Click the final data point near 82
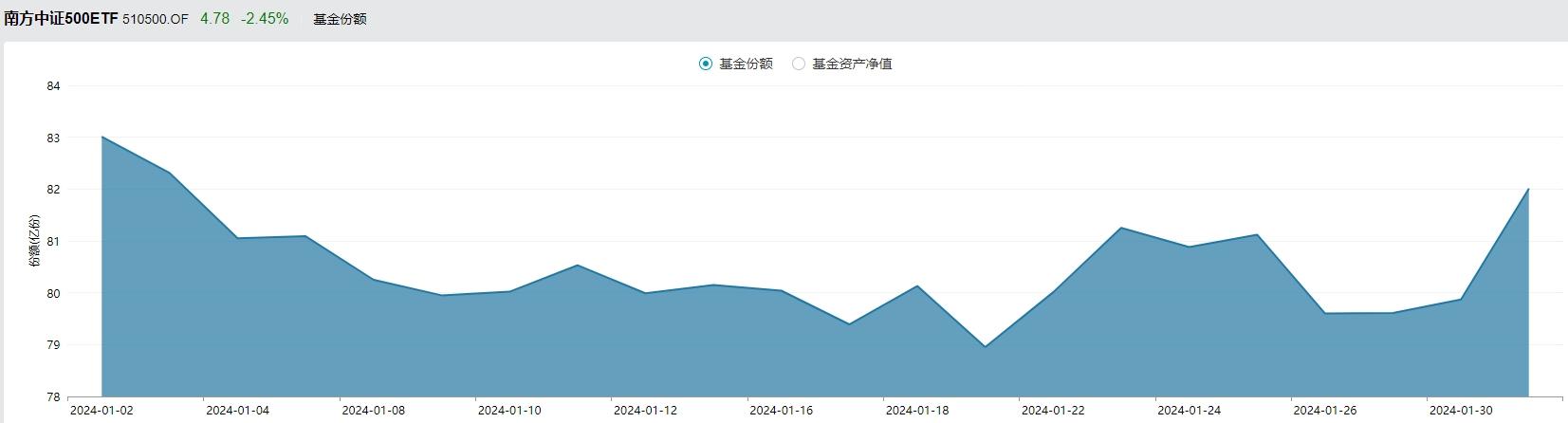The height and width of the screenshot is (423, 1568). pos(1528,189)
